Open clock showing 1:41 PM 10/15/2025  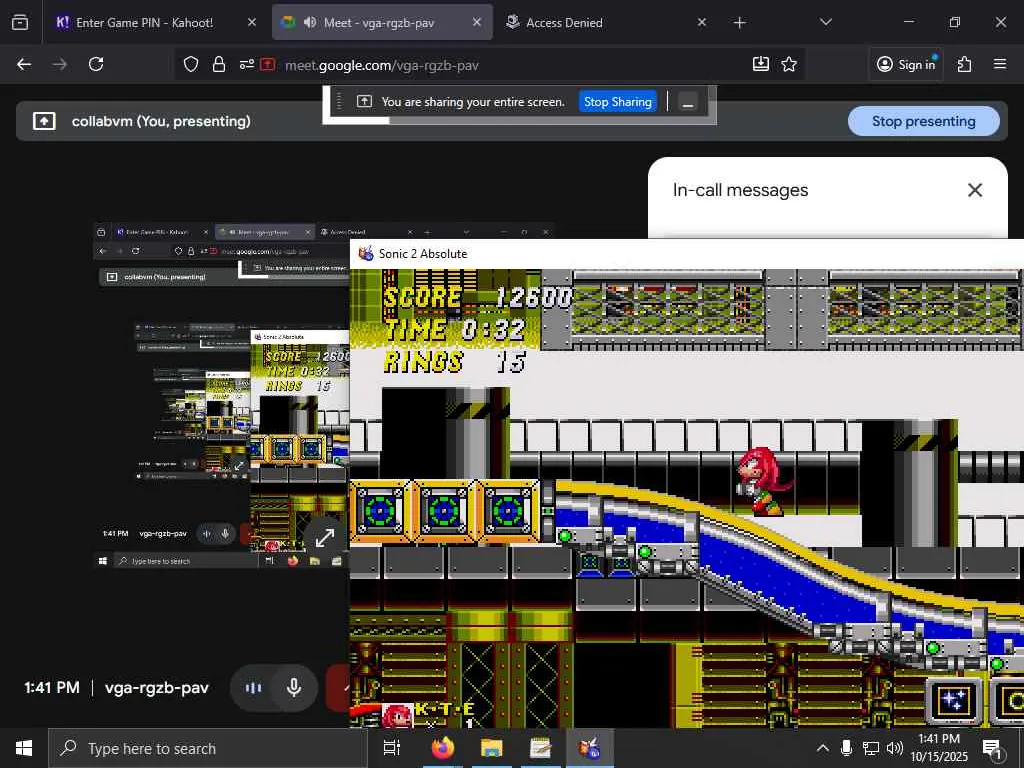click(939, 748)
